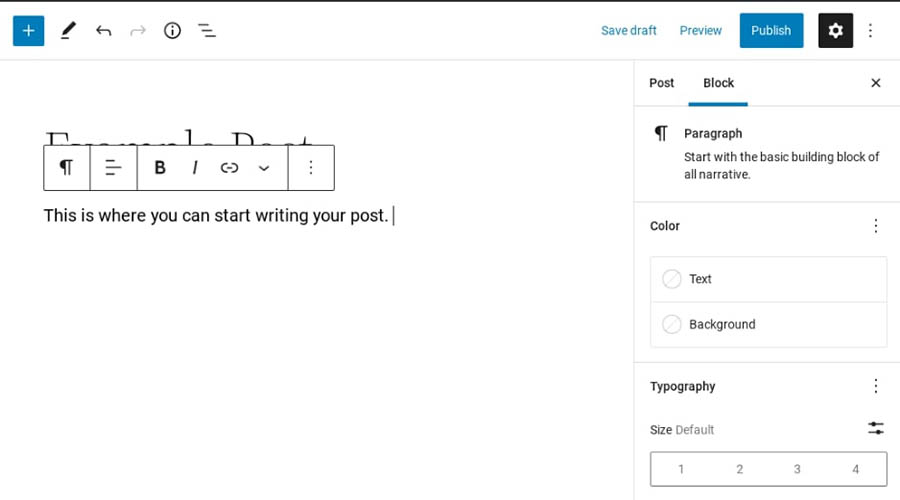The image size is (900, 500).
Task: Open the document details info icon
Action: pos(172,30)
